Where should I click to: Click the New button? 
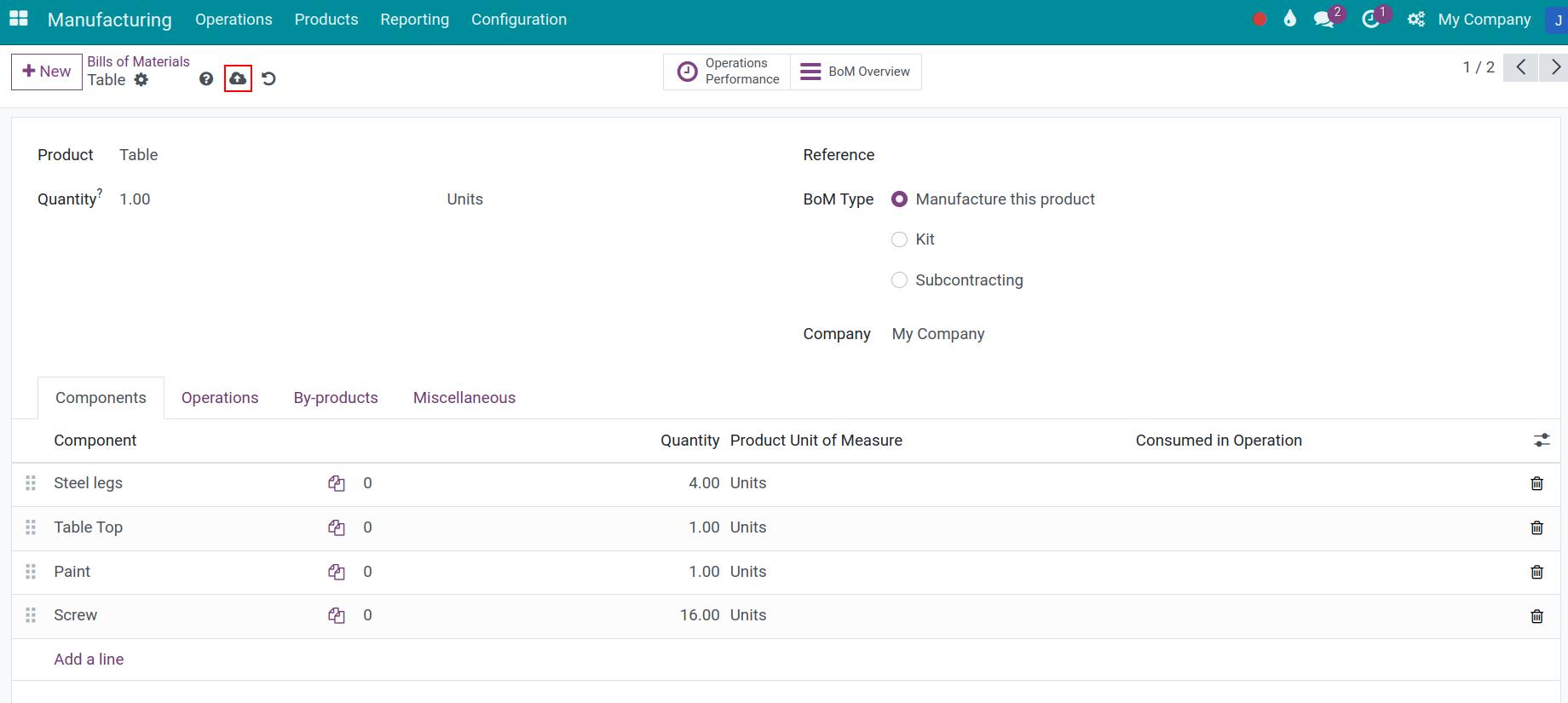tap(47, 72)
